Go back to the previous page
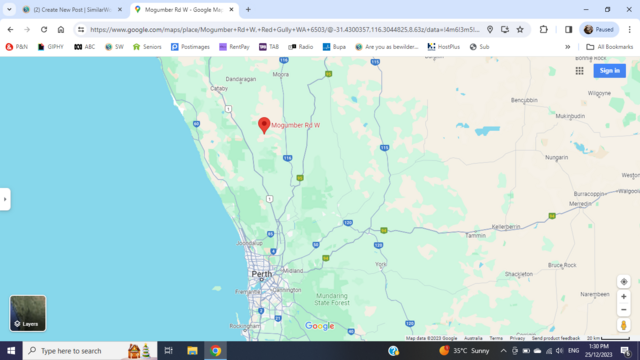This screenshot has width=640, height=360. [10, 29]
